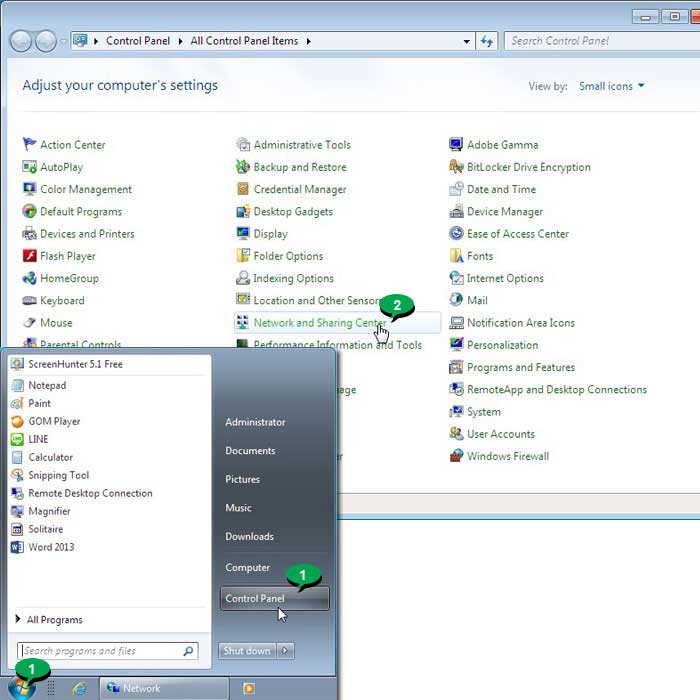700x700 pixels.
Task: Click the Snipping Tool scissors icon
Action: tap(17, 475)
